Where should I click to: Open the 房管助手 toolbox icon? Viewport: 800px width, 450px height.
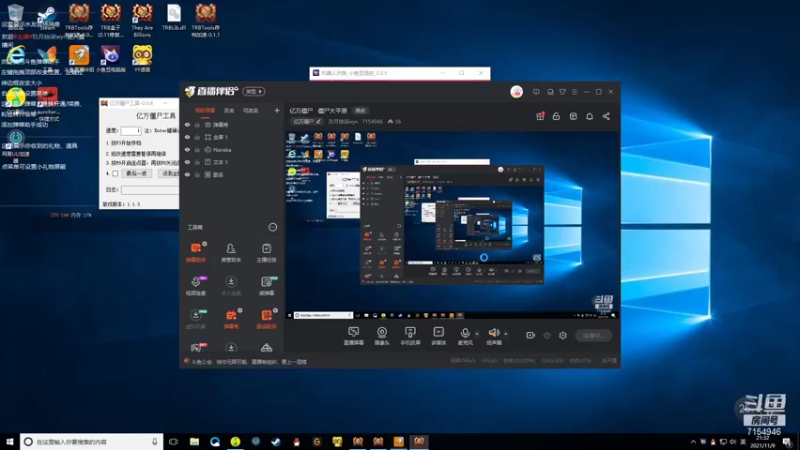pyautogui.click(x=231, y=252)
